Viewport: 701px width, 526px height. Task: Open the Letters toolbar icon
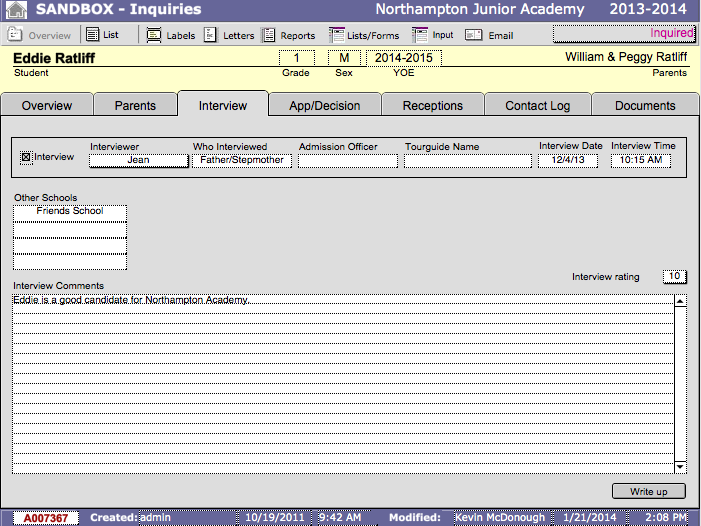210,35
